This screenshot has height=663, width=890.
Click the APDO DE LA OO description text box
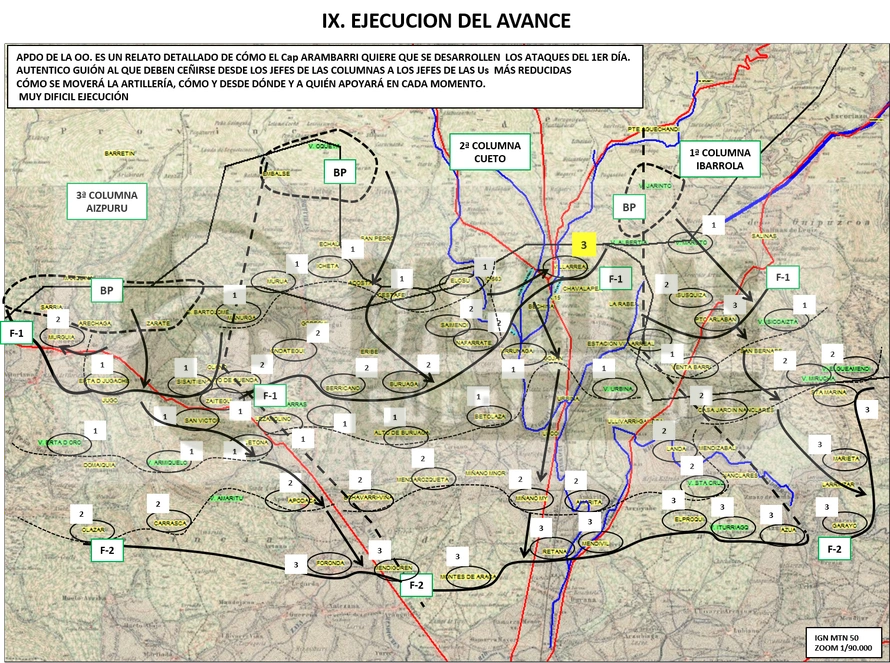[325, 77]
